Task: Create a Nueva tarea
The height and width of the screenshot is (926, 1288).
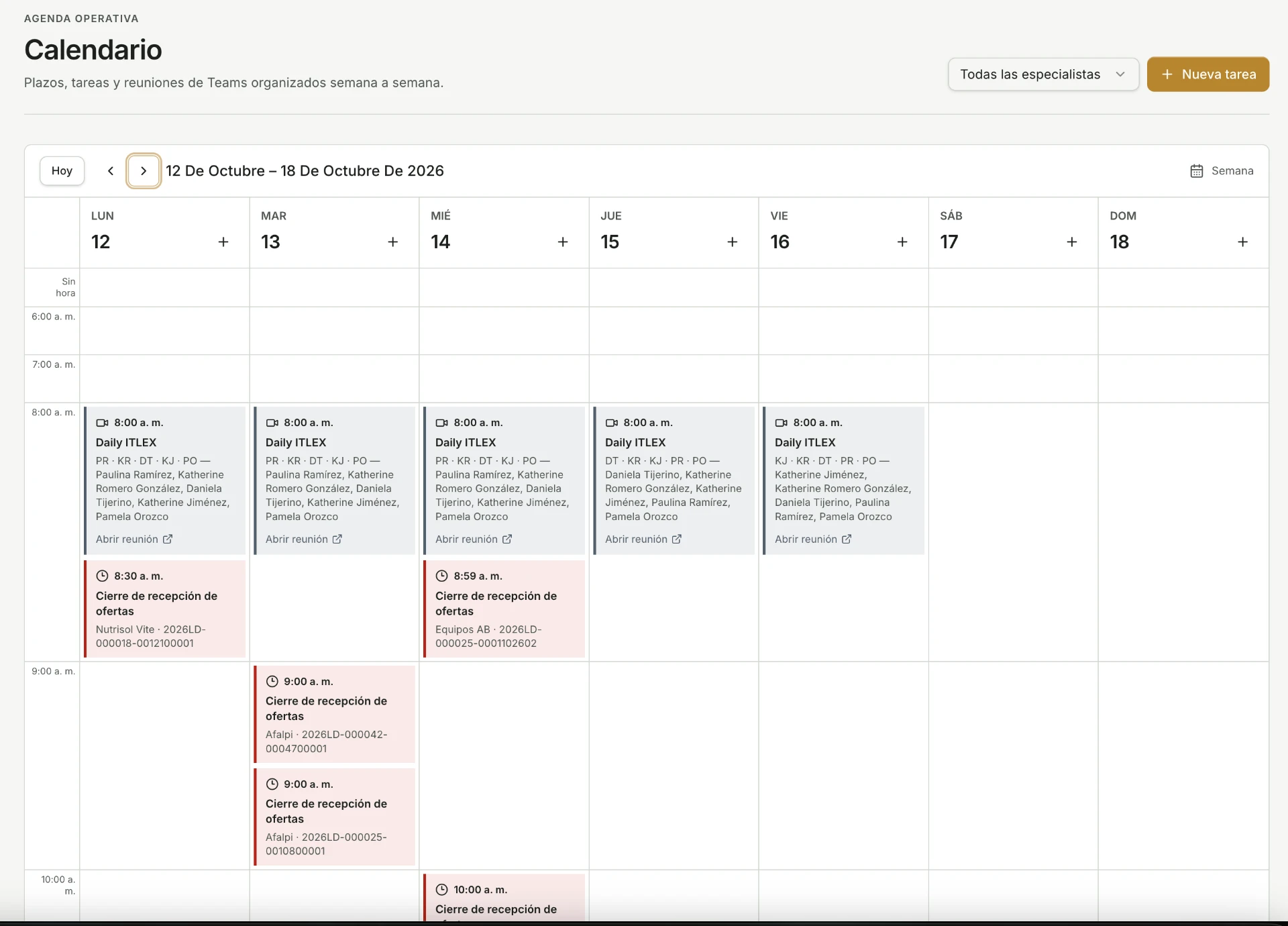Action: [x=1207, y=74]
